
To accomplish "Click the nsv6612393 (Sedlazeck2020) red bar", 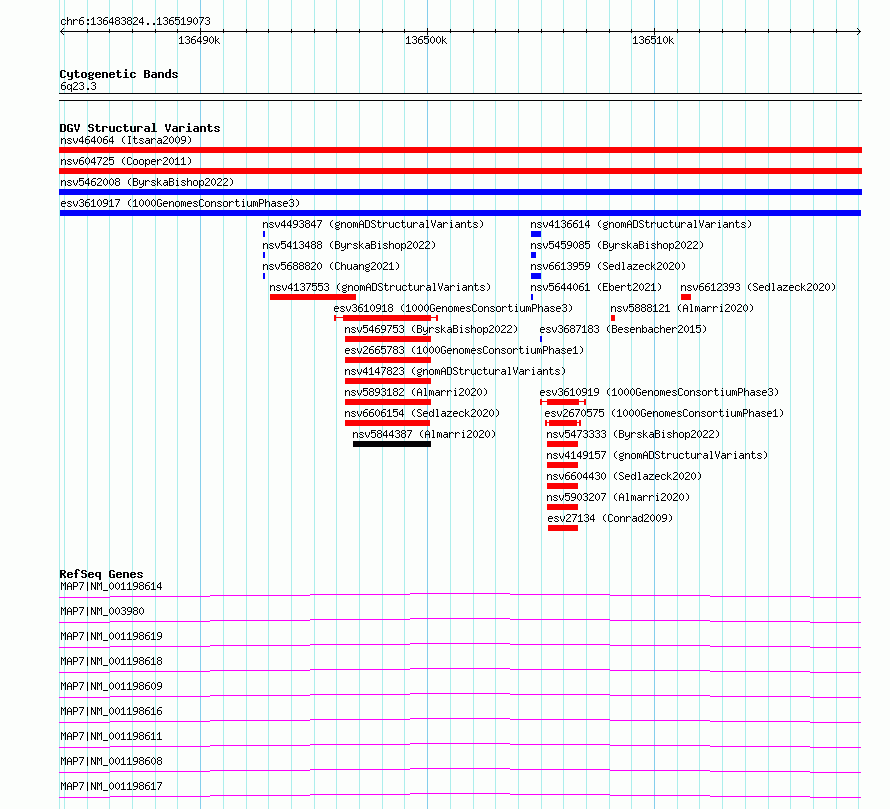I will [x=686, y=297].
